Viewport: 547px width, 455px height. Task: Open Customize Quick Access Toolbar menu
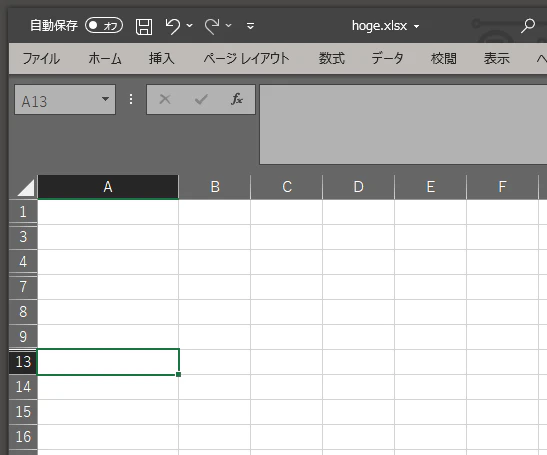point(250,26)
